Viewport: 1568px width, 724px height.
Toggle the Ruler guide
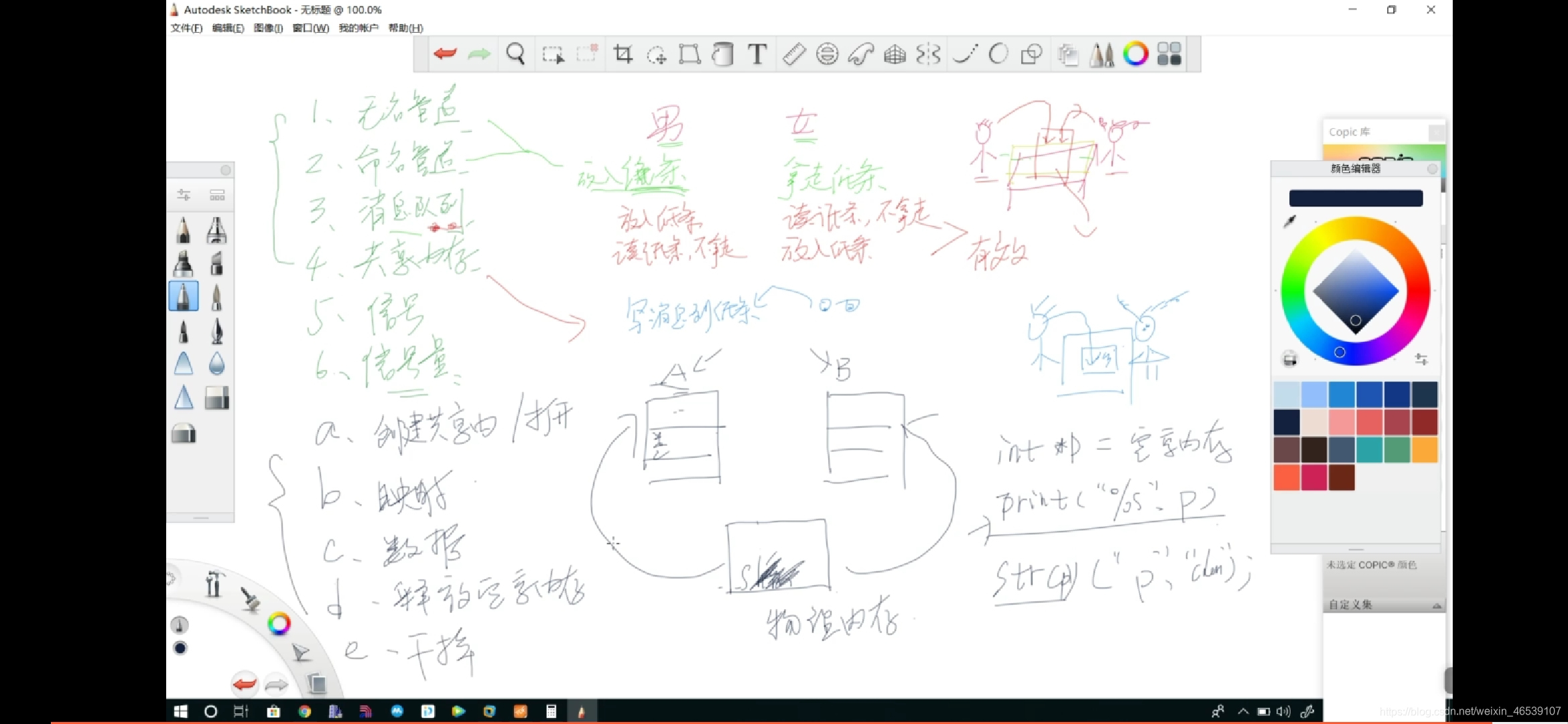(x=794, y=54)
